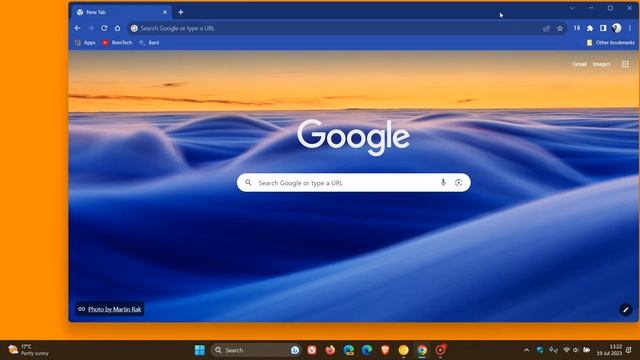Open the BrenTech bookmark
Image resolution: width=640 pixels, height=360 pixels.
[x=118, y=42]
